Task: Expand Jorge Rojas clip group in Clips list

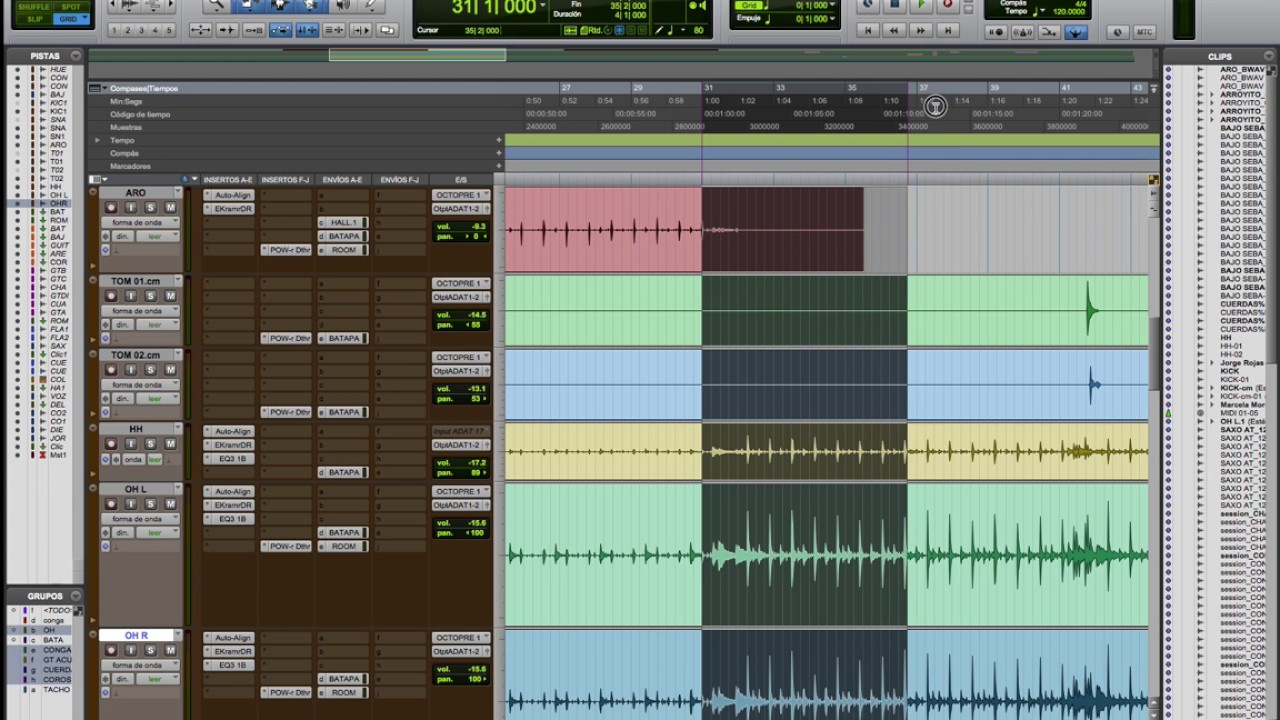Action: click(x=1213, y=362)
